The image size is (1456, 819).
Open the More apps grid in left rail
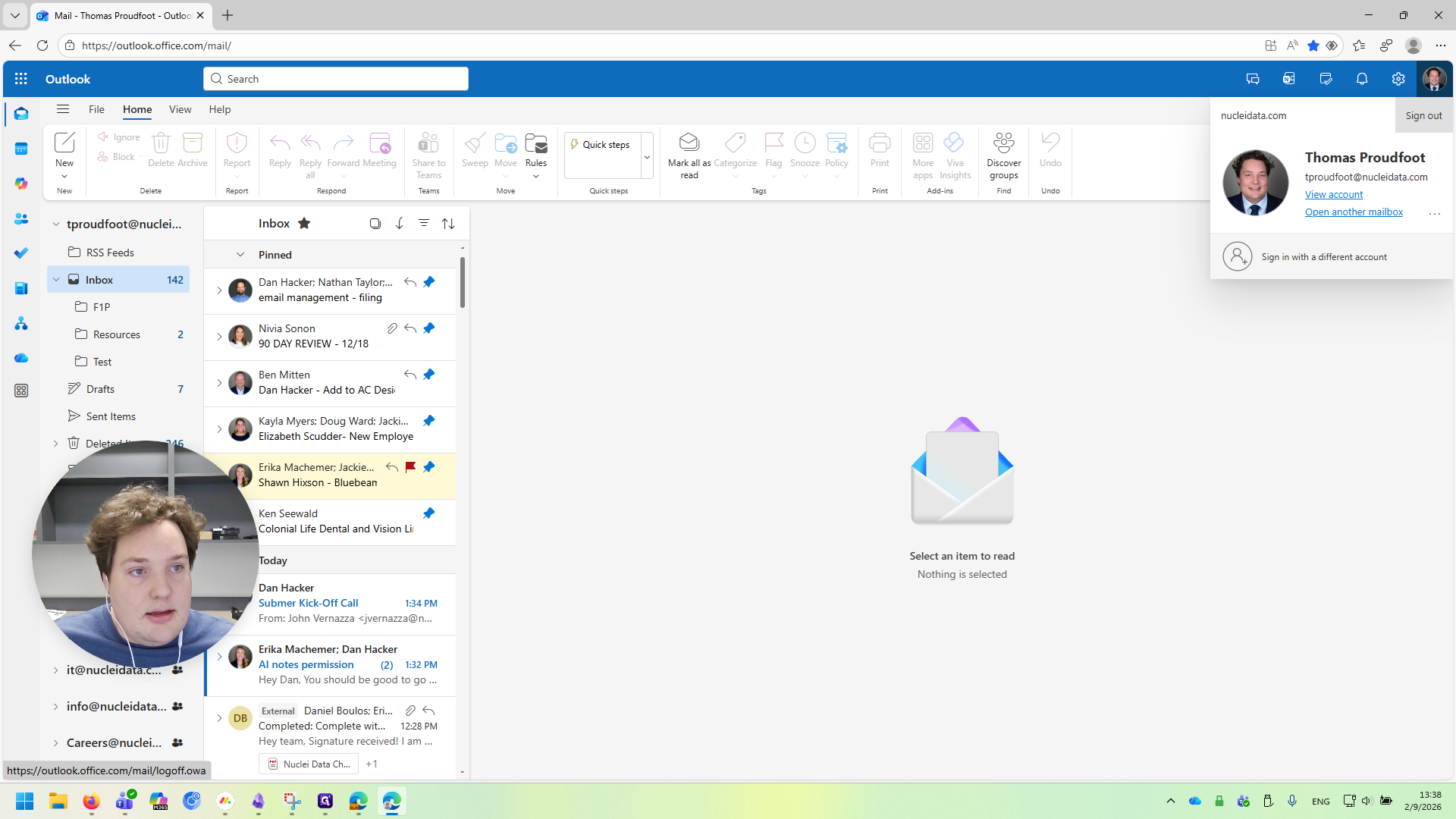click(x=21, y=391)
